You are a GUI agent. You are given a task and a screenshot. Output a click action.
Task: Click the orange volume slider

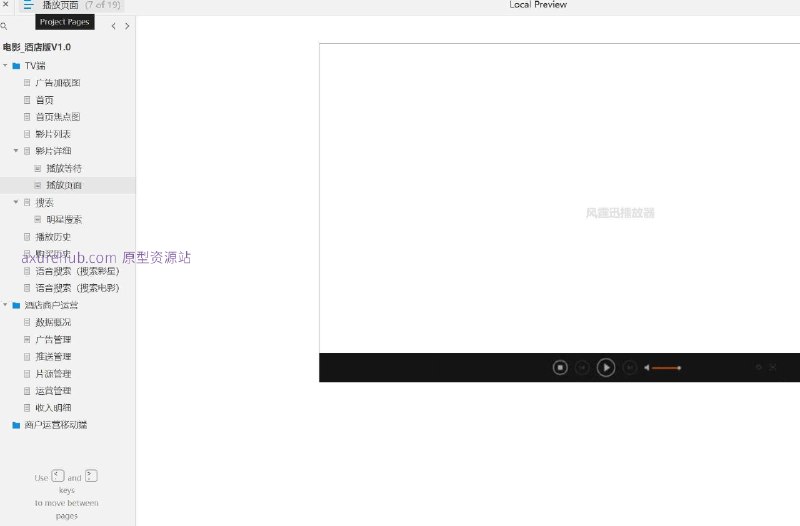(666, 368)
